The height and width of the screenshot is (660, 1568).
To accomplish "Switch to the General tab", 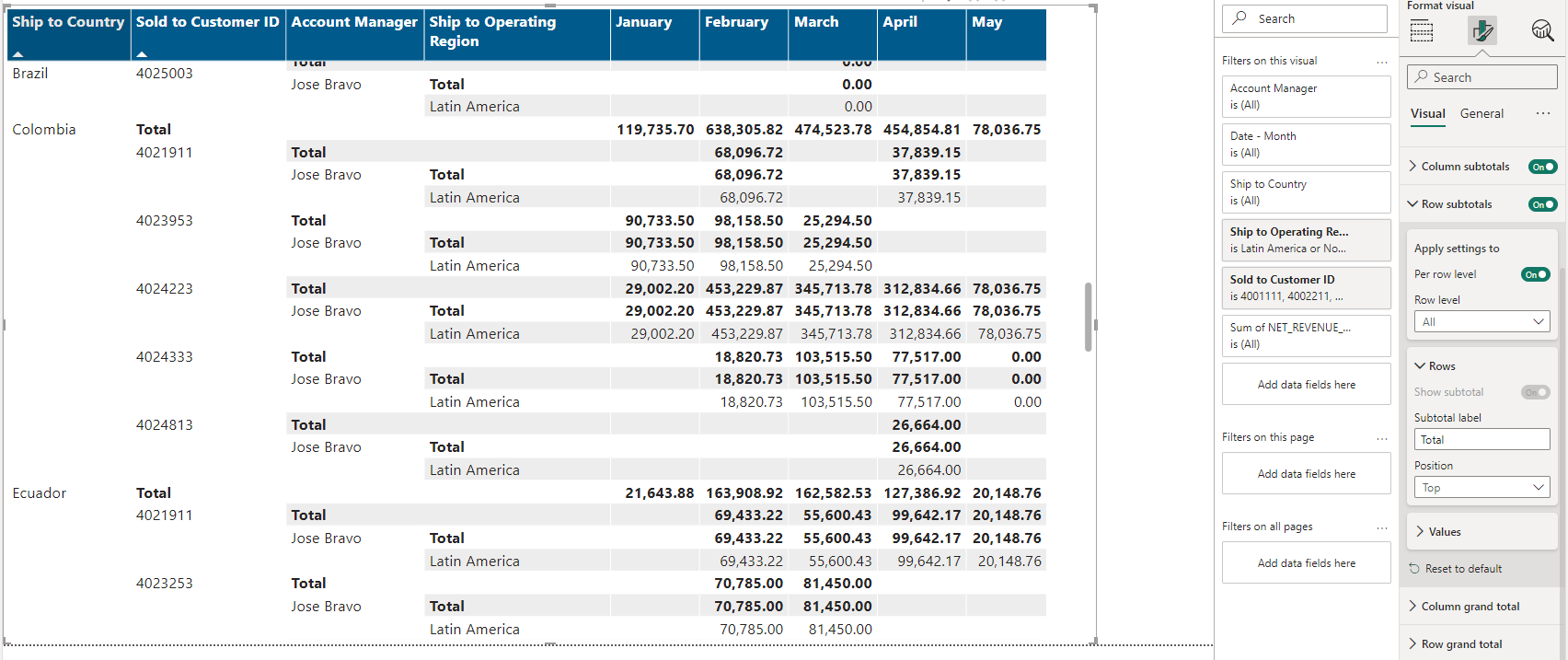I will point(1482,113).
